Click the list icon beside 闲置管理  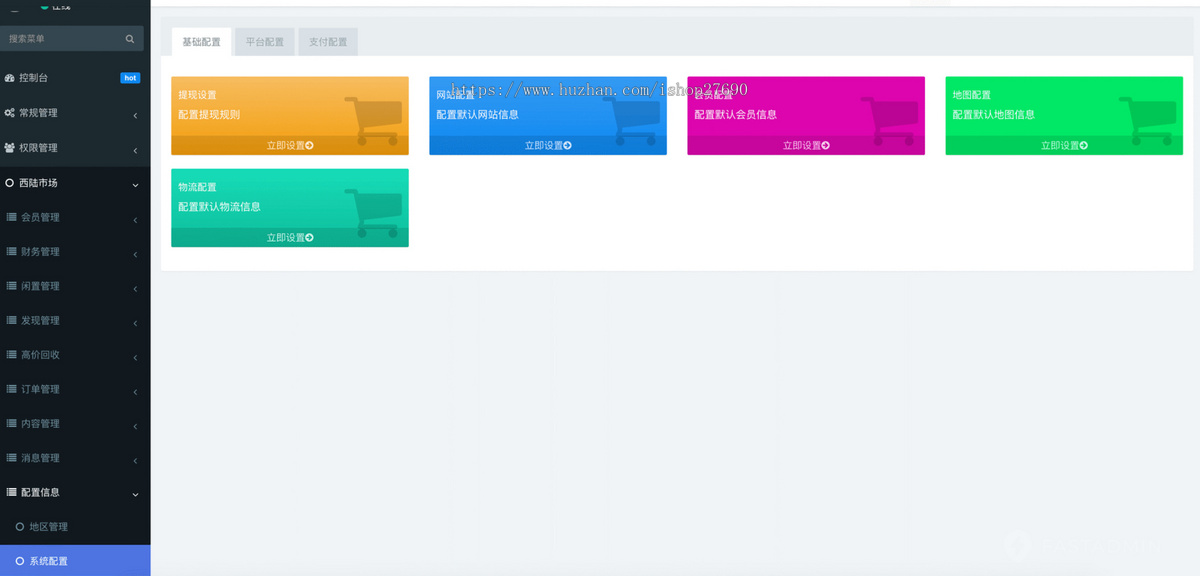11,286
